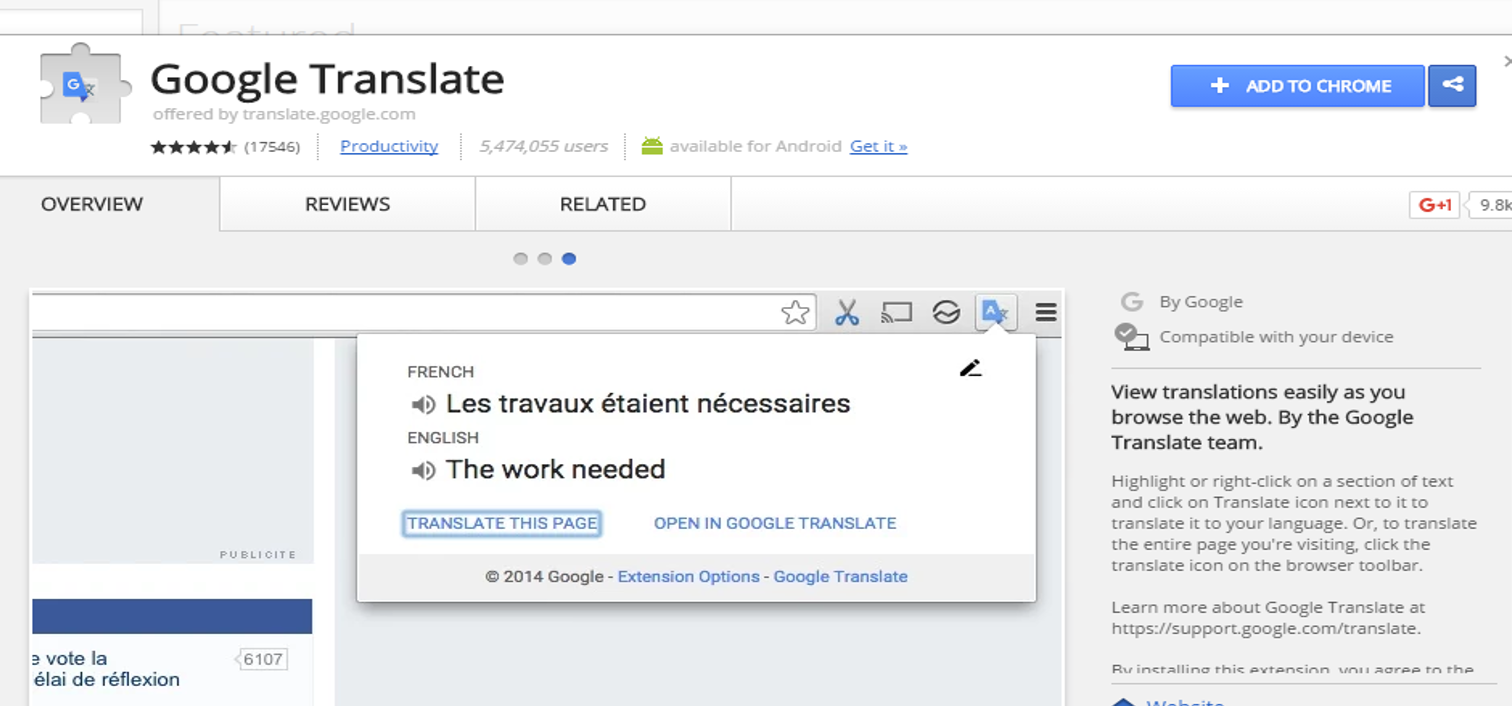
Task: Play audio for the English translation
Action: (424, 470)
